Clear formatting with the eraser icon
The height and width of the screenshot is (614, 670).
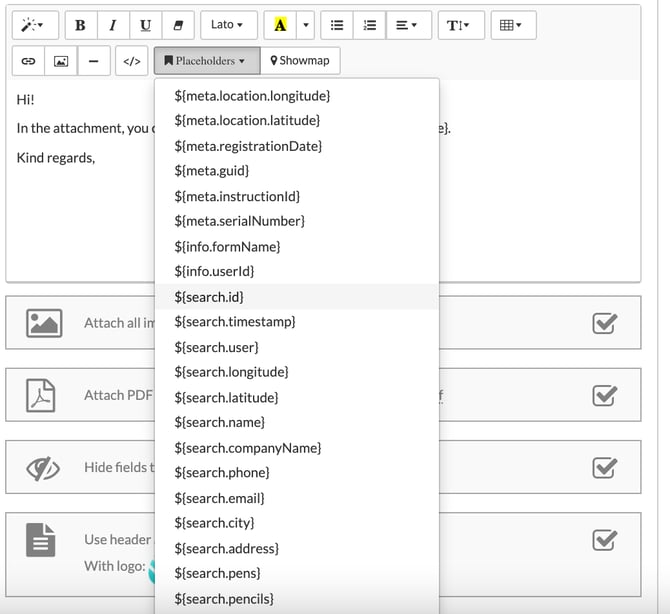178,26
